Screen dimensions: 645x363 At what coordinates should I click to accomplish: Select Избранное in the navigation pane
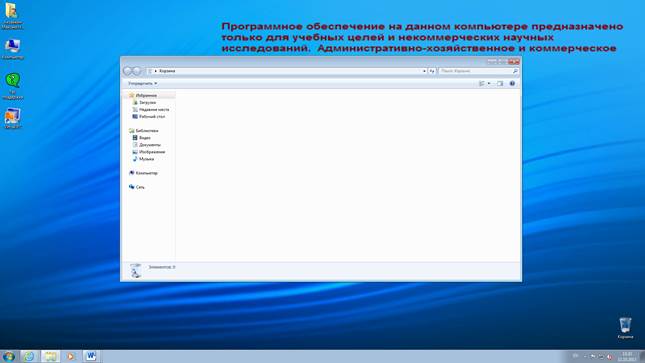pyautogui.click(x=146, y=95)
